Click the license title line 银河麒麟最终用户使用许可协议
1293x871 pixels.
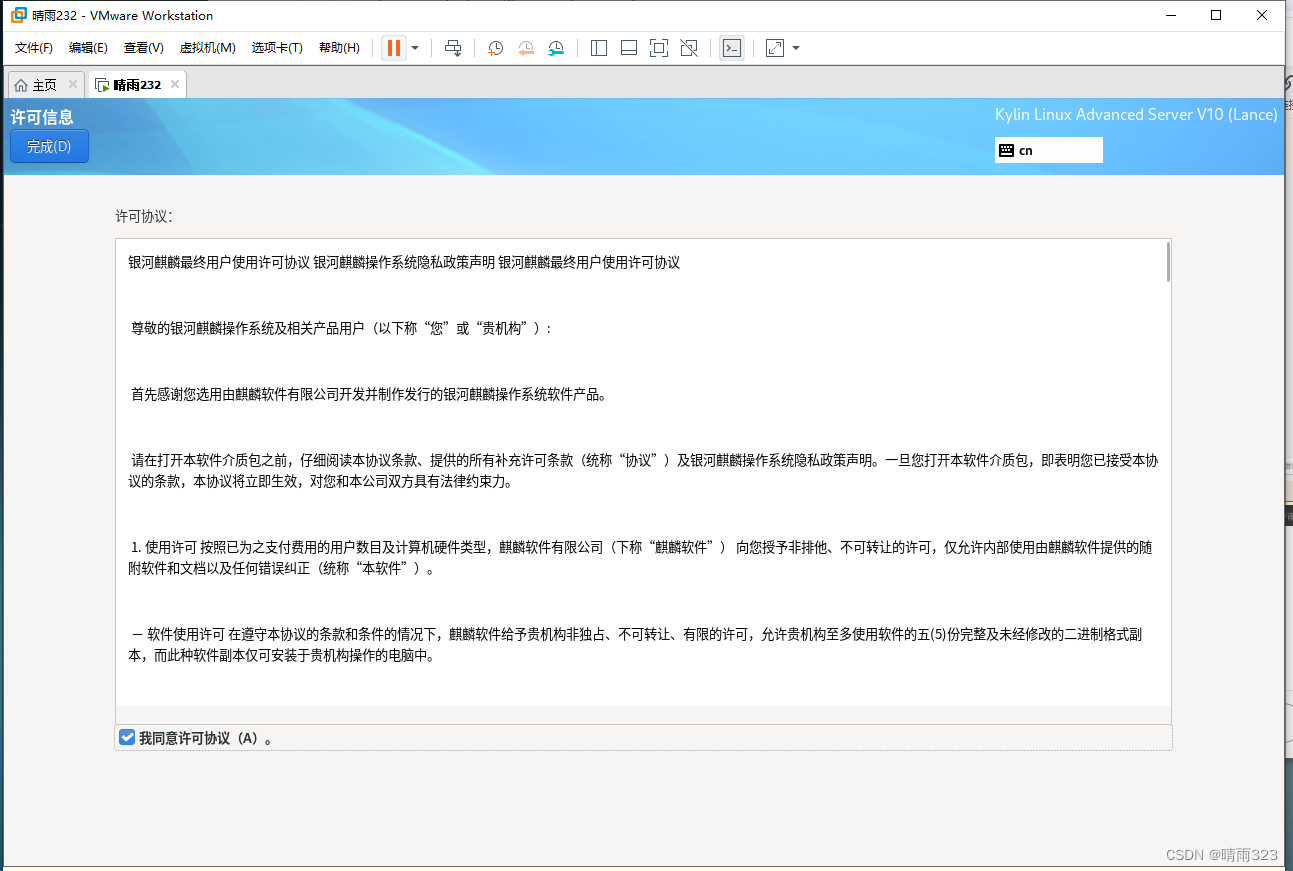coord(404,262)
